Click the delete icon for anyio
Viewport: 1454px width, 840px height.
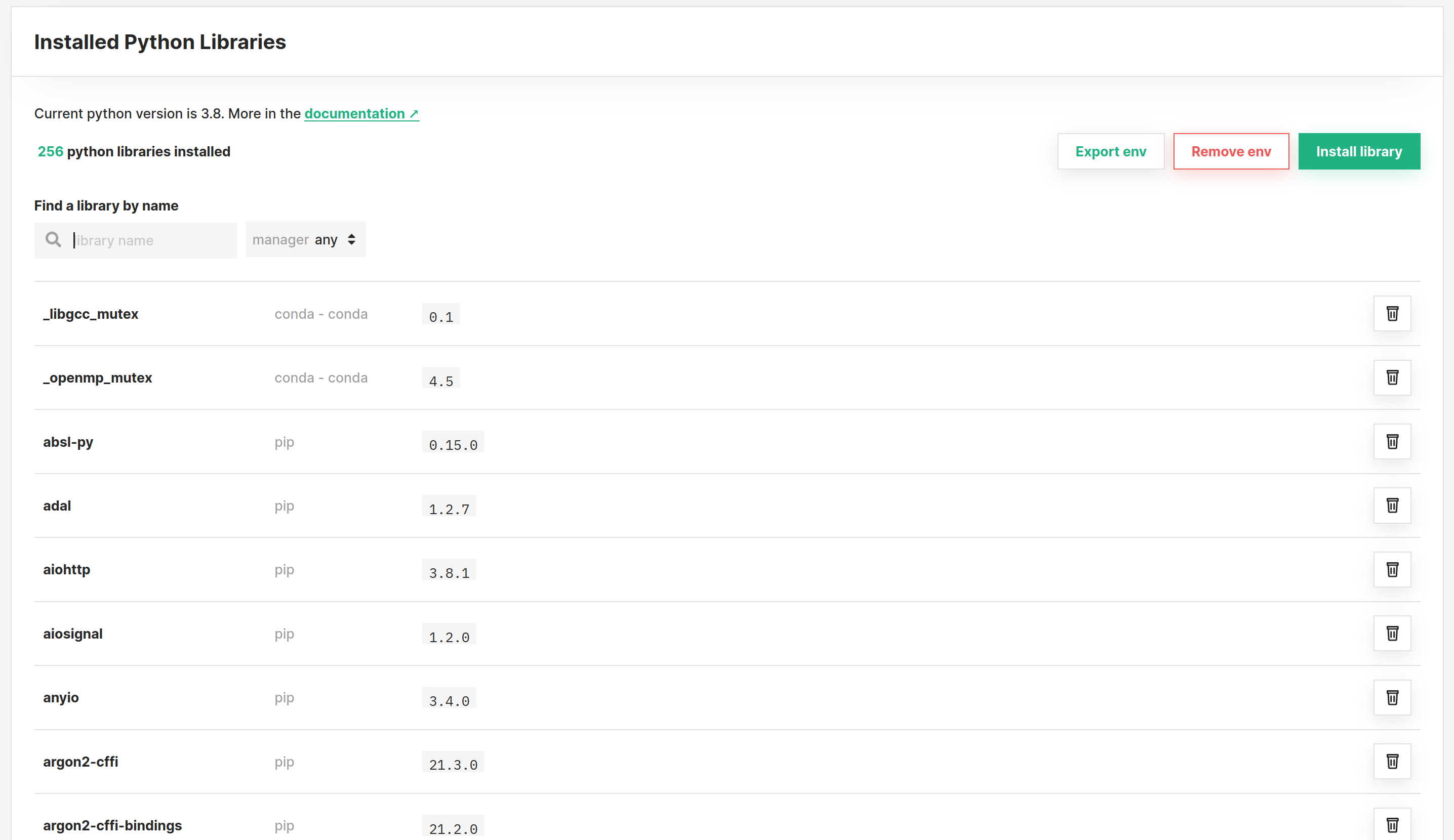[1393, 697]
